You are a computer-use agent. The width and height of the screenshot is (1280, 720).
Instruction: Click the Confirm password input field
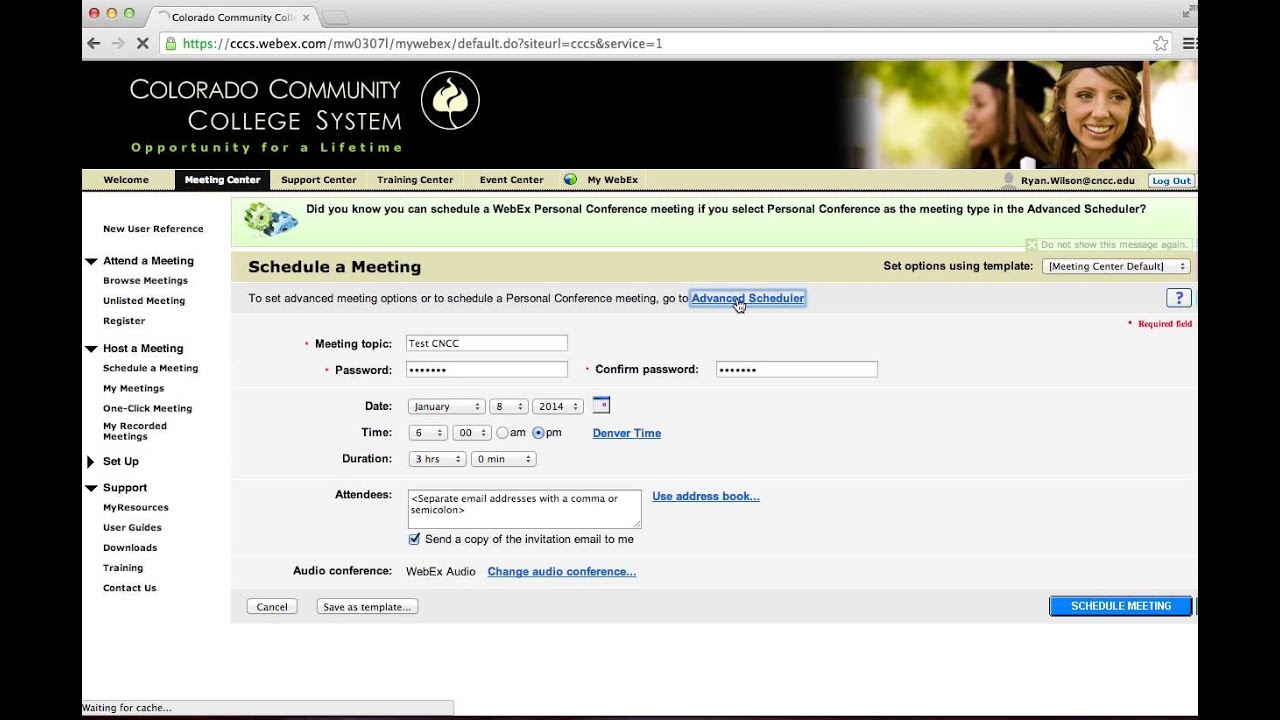coord(797,369)
